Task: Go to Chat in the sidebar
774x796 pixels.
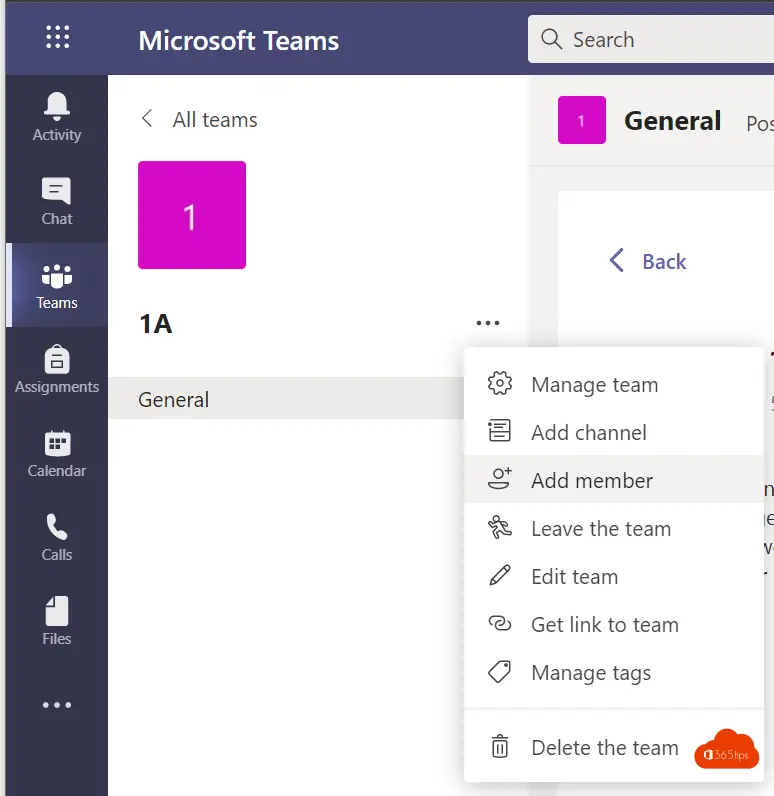Action: pyautogui.click(x=57, y=202)
